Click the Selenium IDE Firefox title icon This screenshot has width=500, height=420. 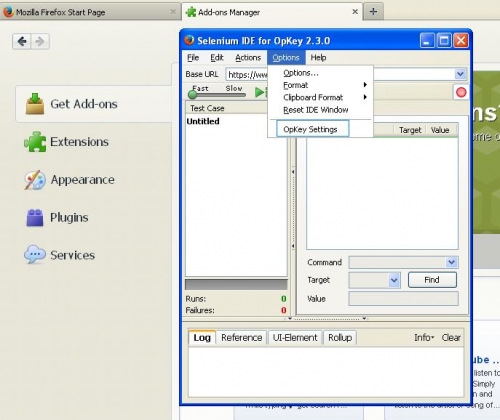pos(189,40)
